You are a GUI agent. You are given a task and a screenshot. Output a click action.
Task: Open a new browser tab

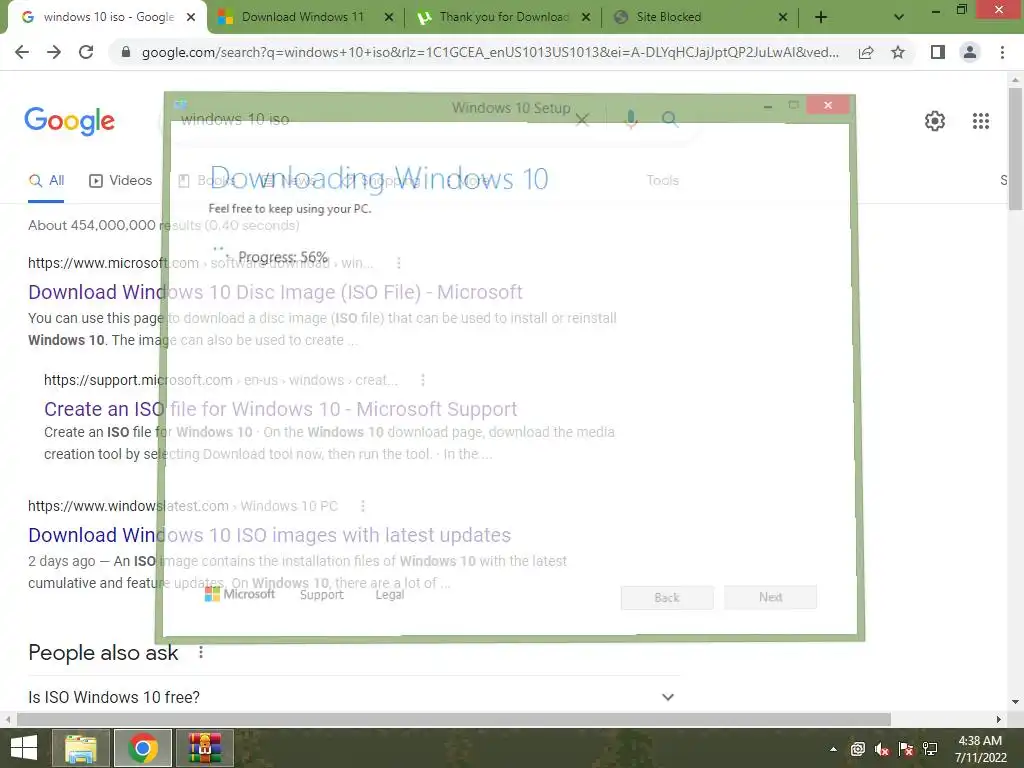click(x=821, y=18)
